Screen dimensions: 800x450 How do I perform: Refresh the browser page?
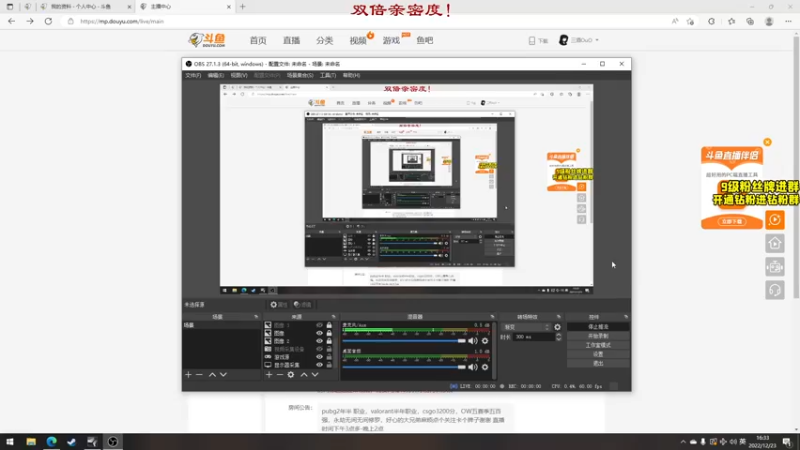point(48,21)
